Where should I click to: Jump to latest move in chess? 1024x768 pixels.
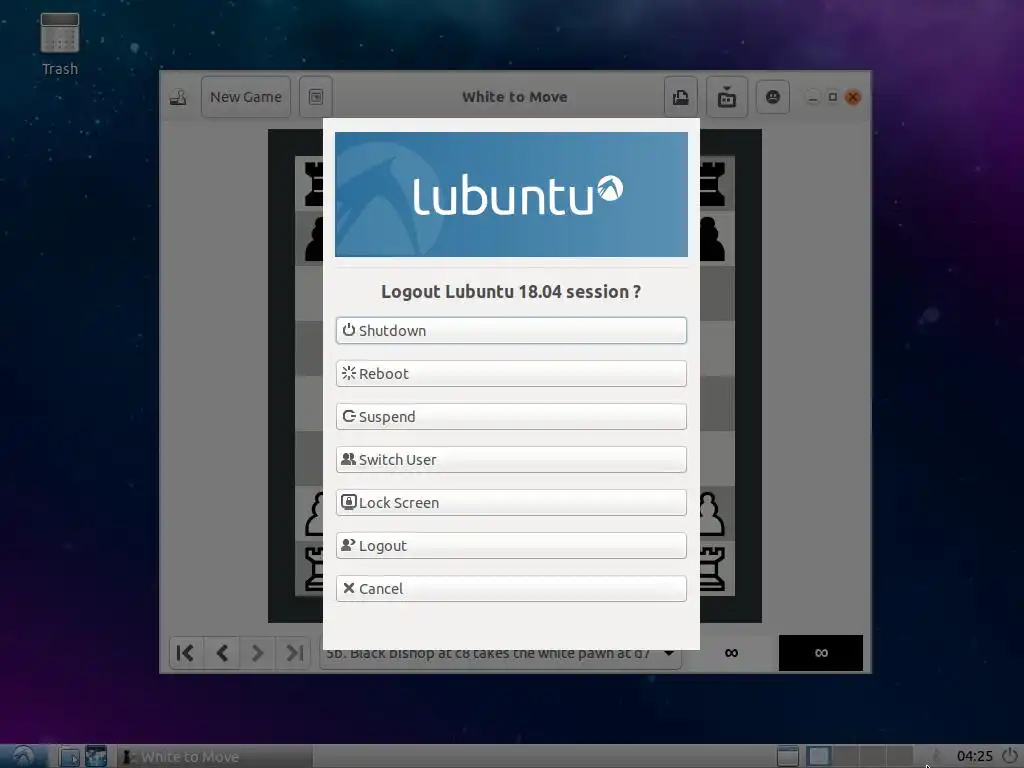(x=294, y=652)
